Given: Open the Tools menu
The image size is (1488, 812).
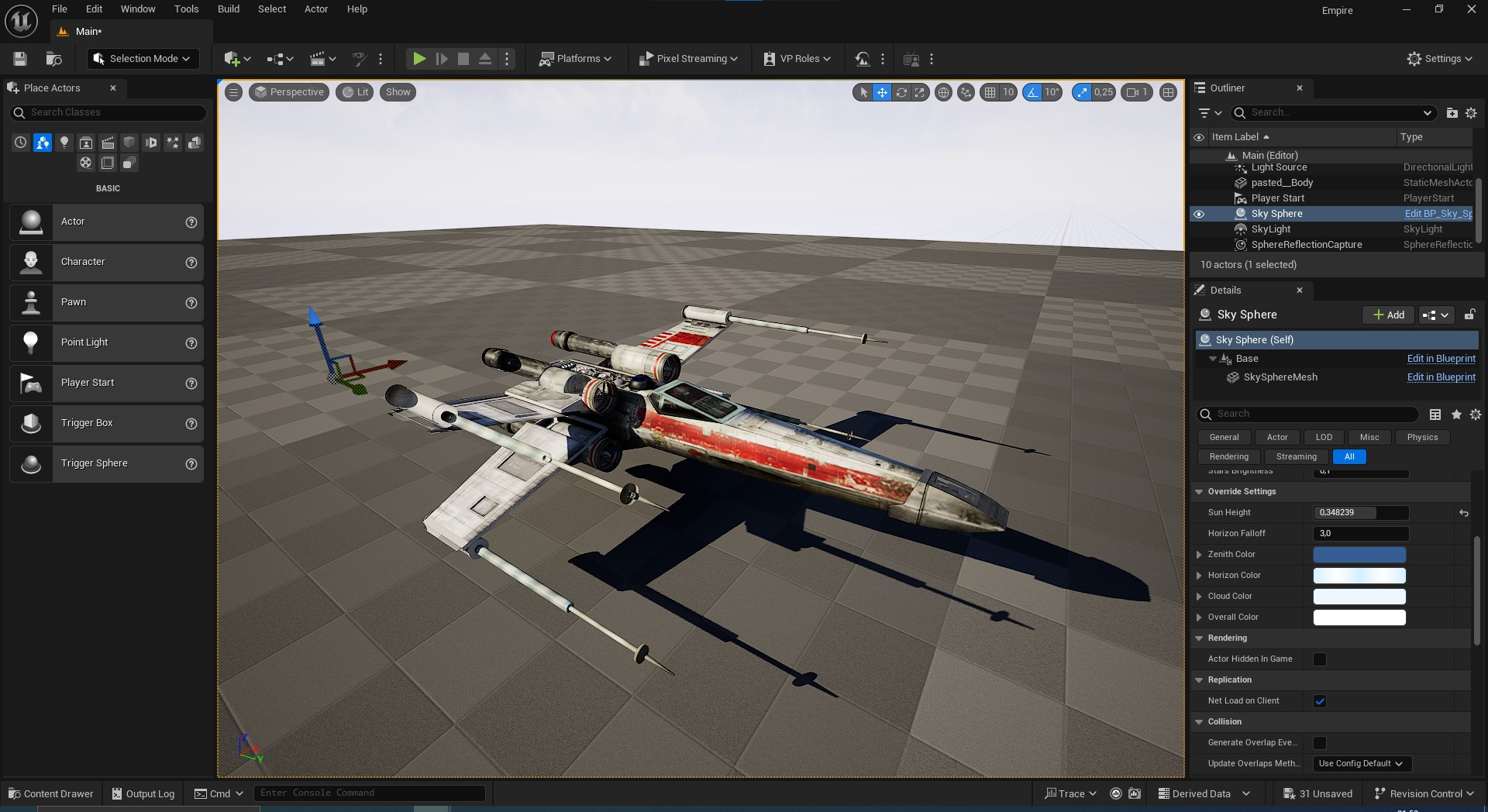Looking at the screenshot, I should pos(186,9).
